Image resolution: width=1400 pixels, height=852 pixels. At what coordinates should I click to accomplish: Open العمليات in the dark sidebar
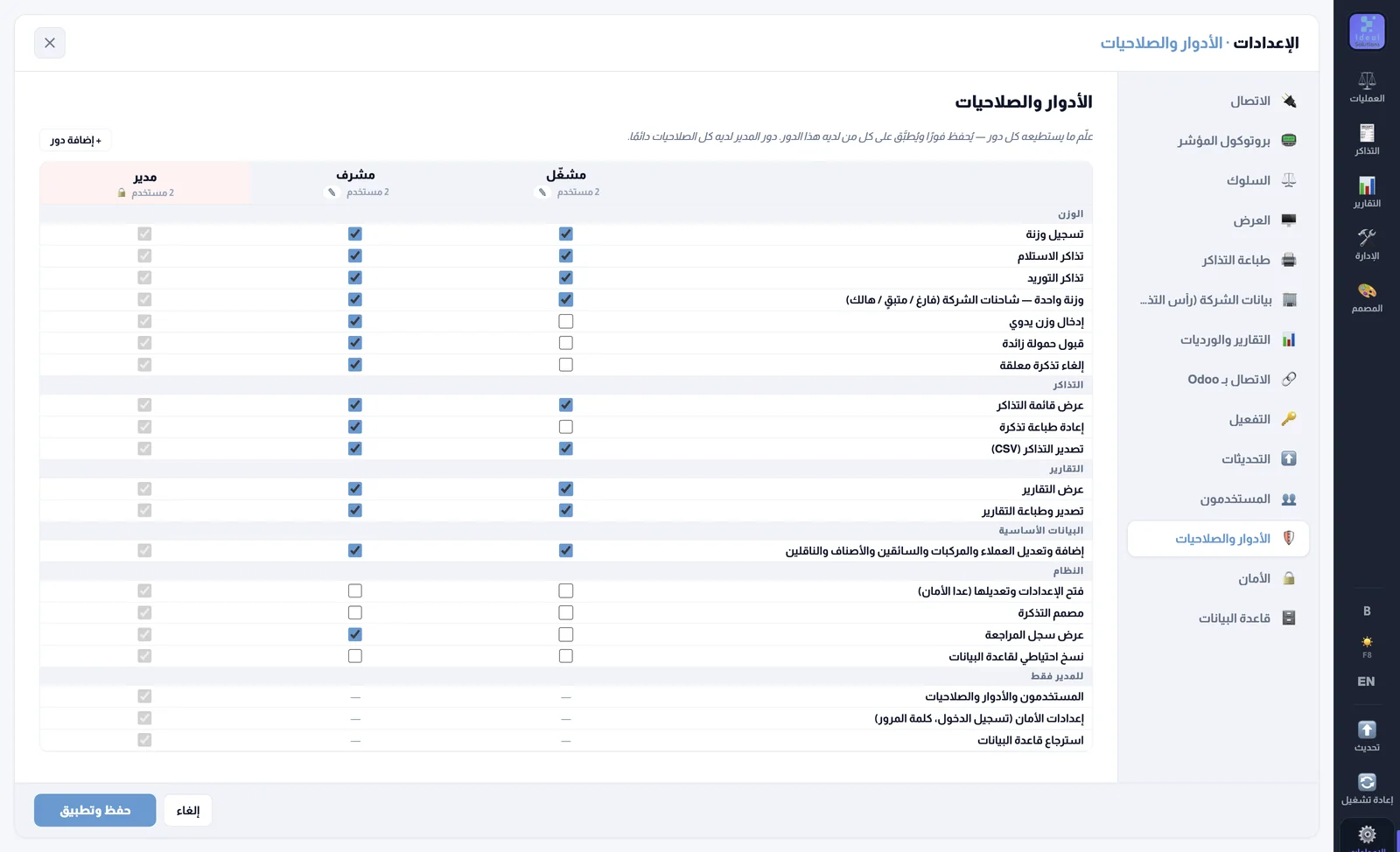coord(1367,87)
